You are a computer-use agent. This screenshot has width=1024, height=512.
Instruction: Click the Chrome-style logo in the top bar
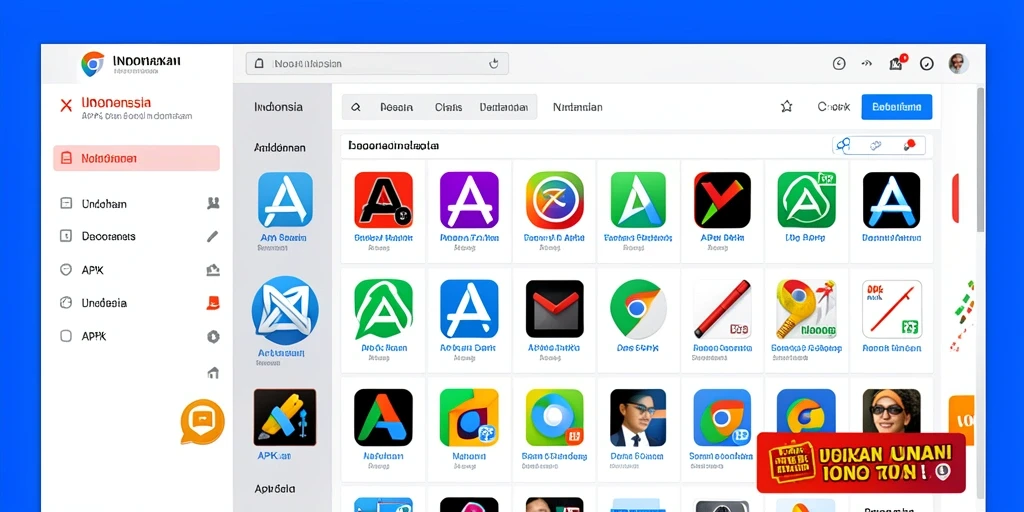[92, 64]
